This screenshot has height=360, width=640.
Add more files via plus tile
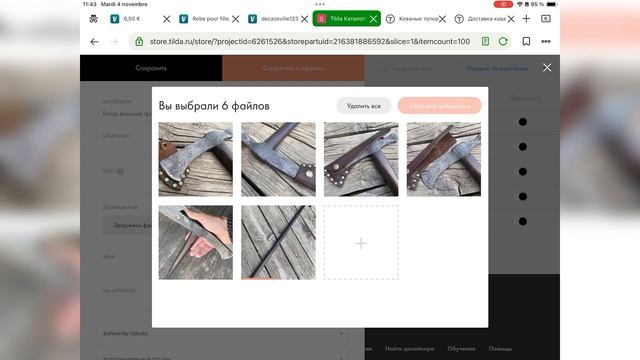click(361, 243)
